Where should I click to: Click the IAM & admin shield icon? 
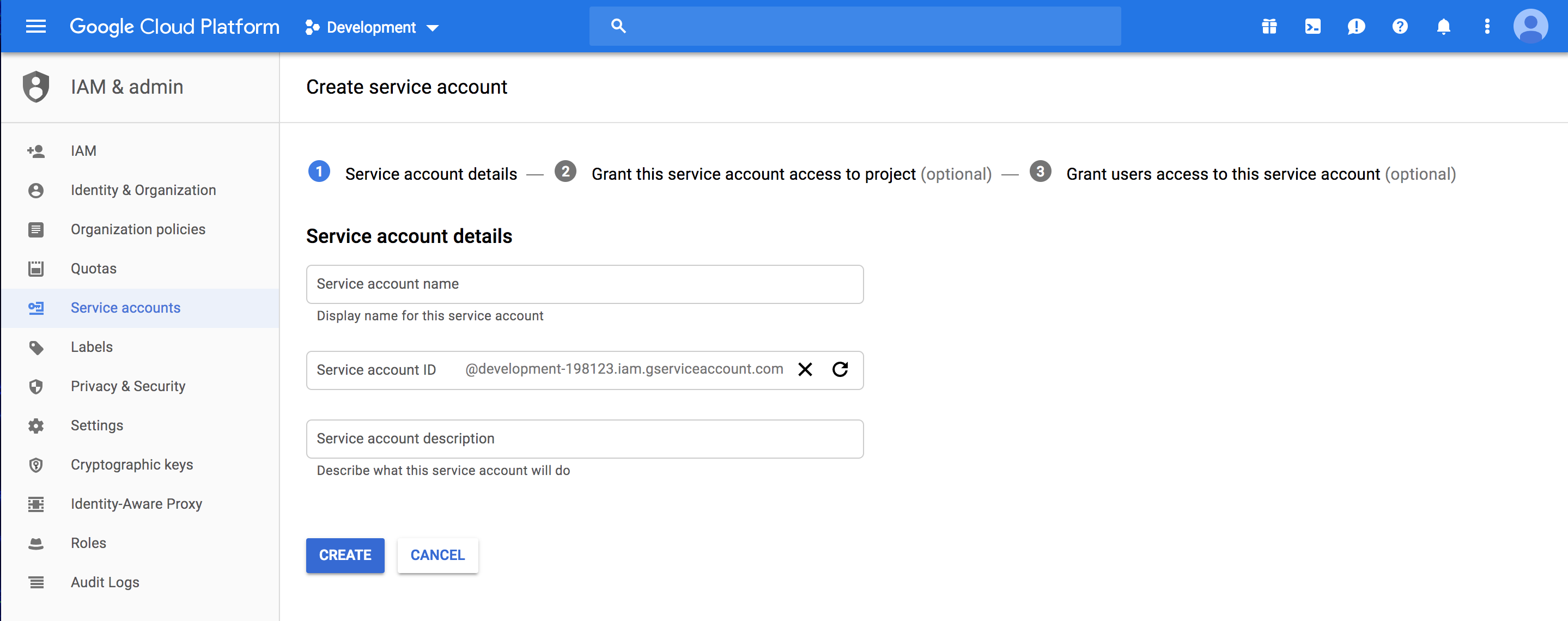coord(36,87)
